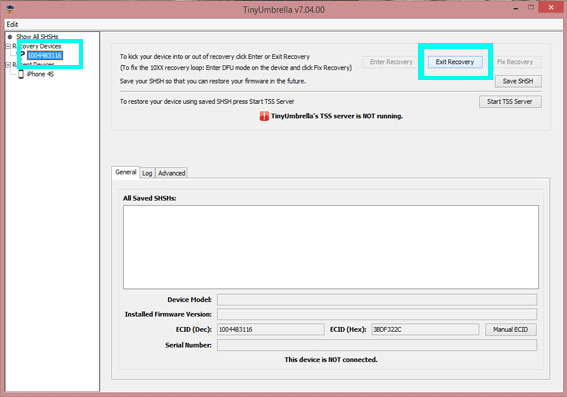Maximize the TinyUmbrella window
567x397 pixels.
coord(531,7)
